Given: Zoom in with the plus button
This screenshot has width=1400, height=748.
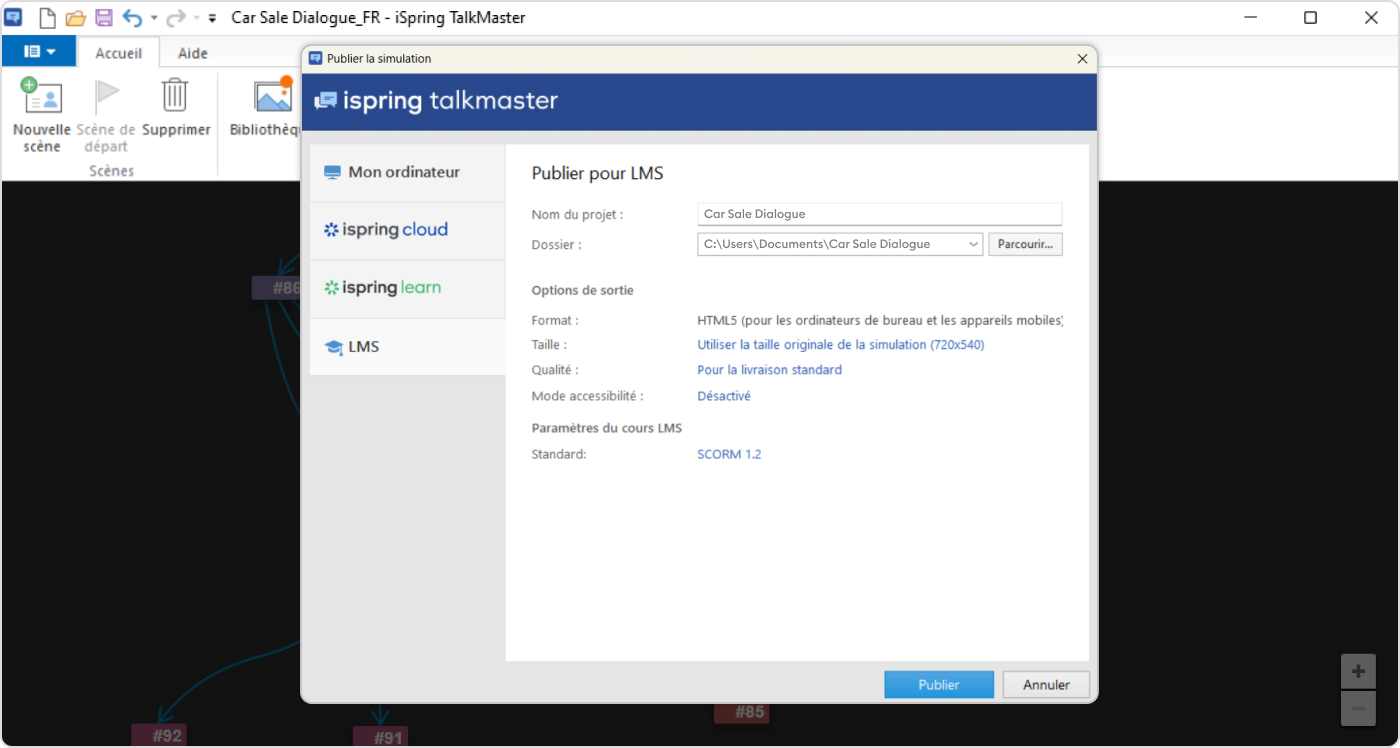Looking at the screenshot, I should [x=1358, y=672].
